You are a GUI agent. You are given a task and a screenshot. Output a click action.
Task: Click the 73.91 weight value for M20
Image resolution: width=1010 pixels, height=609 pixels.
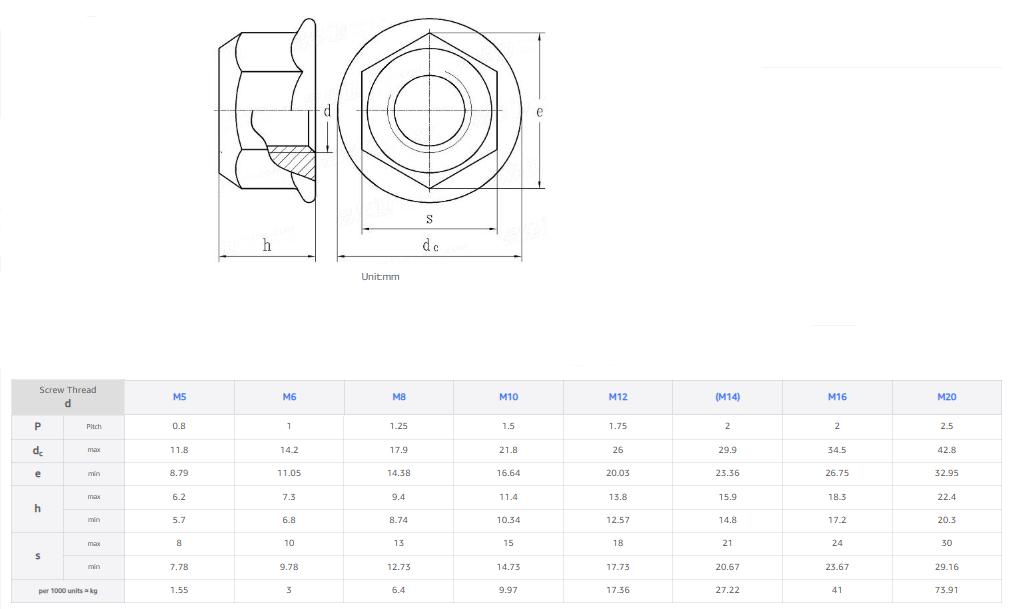pyautogui.click(x=946, y=590)
